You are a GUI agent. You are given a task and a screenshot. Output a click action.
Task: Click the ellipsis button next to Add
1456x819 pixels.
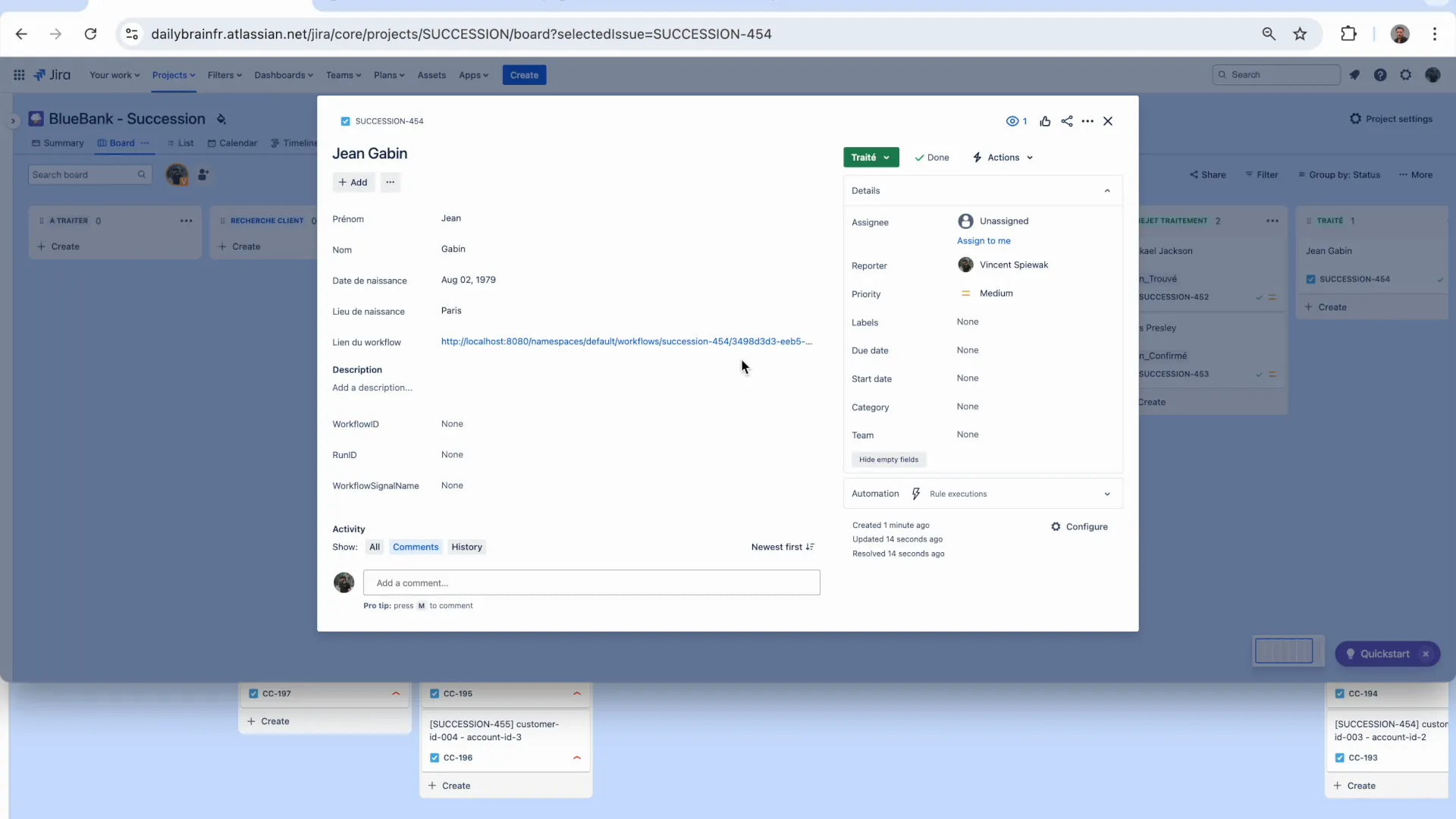pos(390,182)
